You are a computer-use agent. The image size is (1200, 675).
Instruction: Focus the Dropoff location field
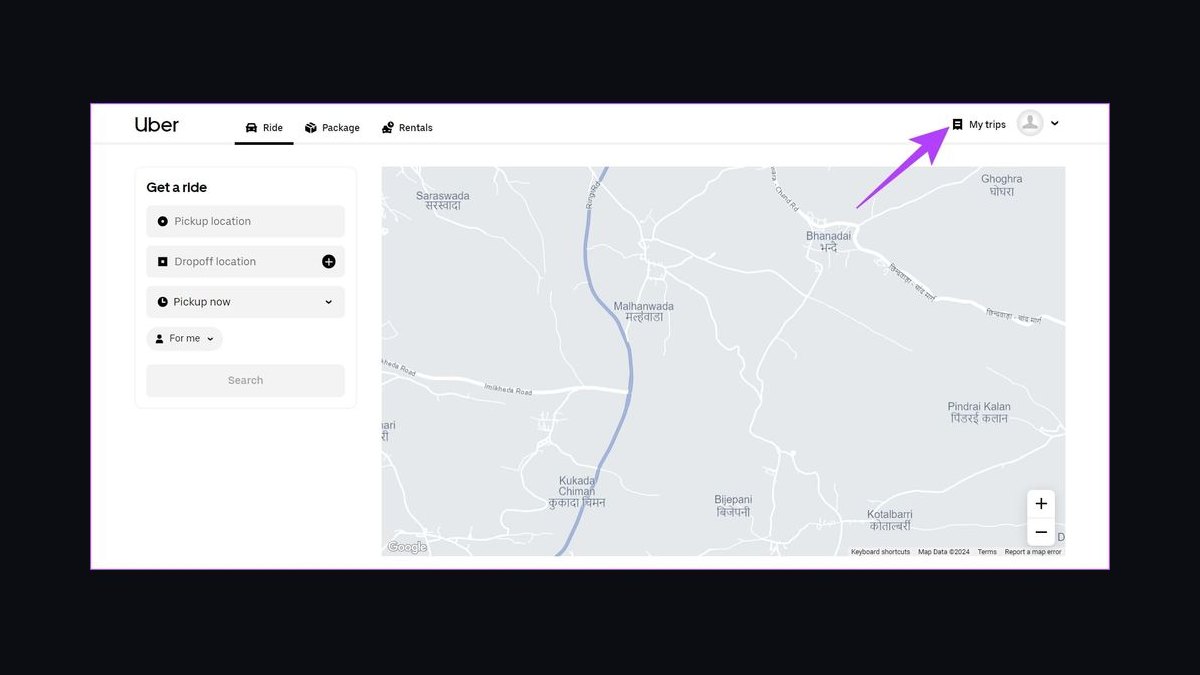click(245, 261)
